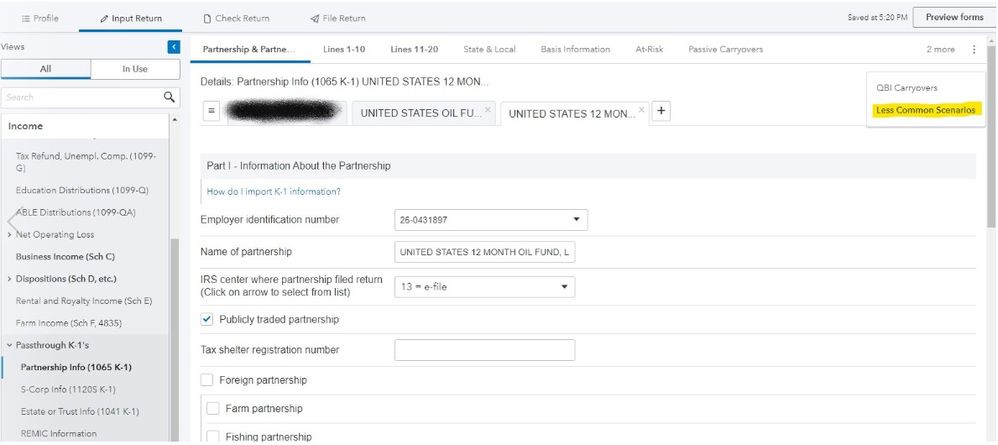Open 'How do I import K-1 information?' link

click(x=273, y=191)
